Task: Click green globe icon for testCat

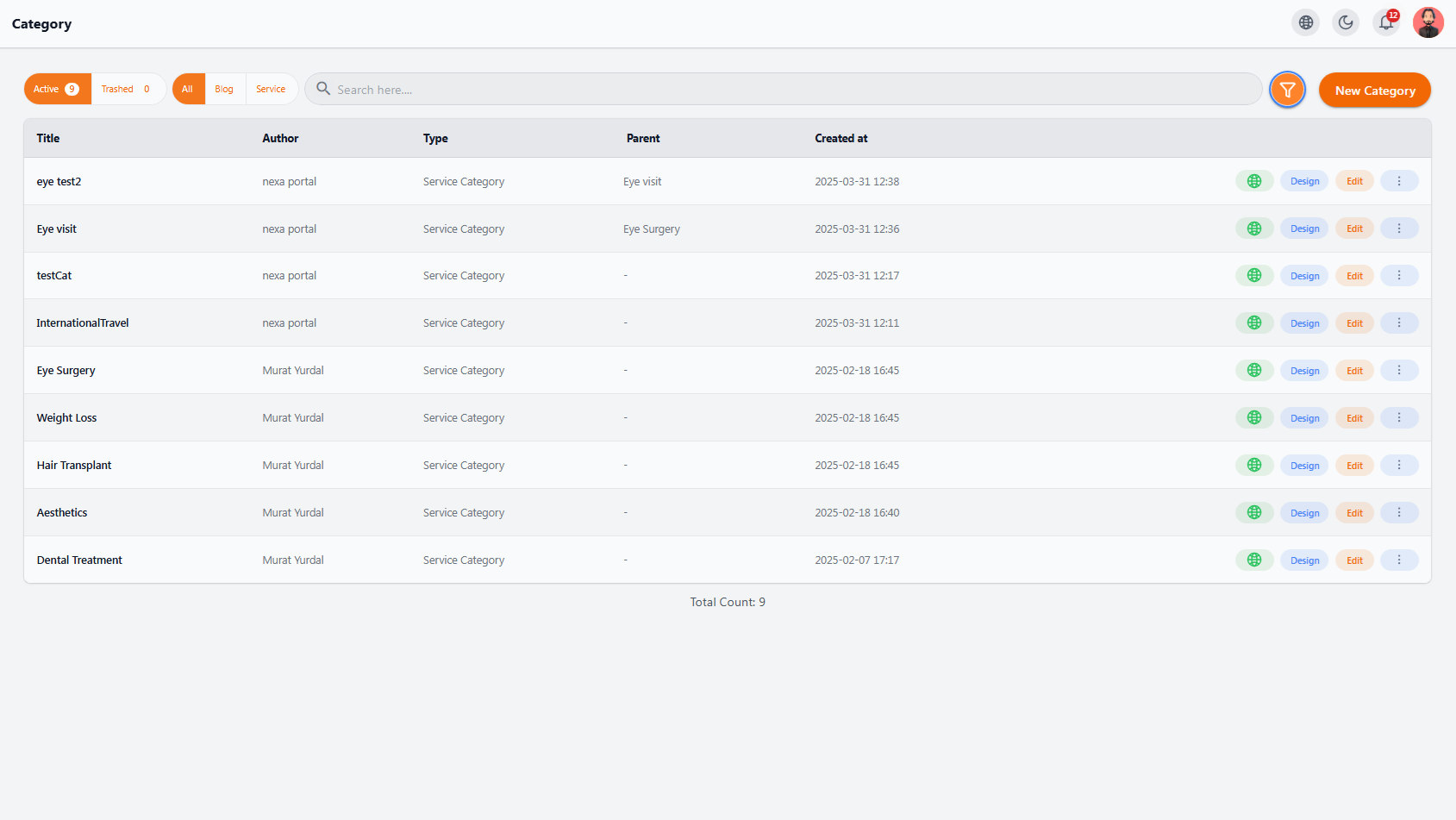Action: pyautogui.click(x=1254, y=276)
